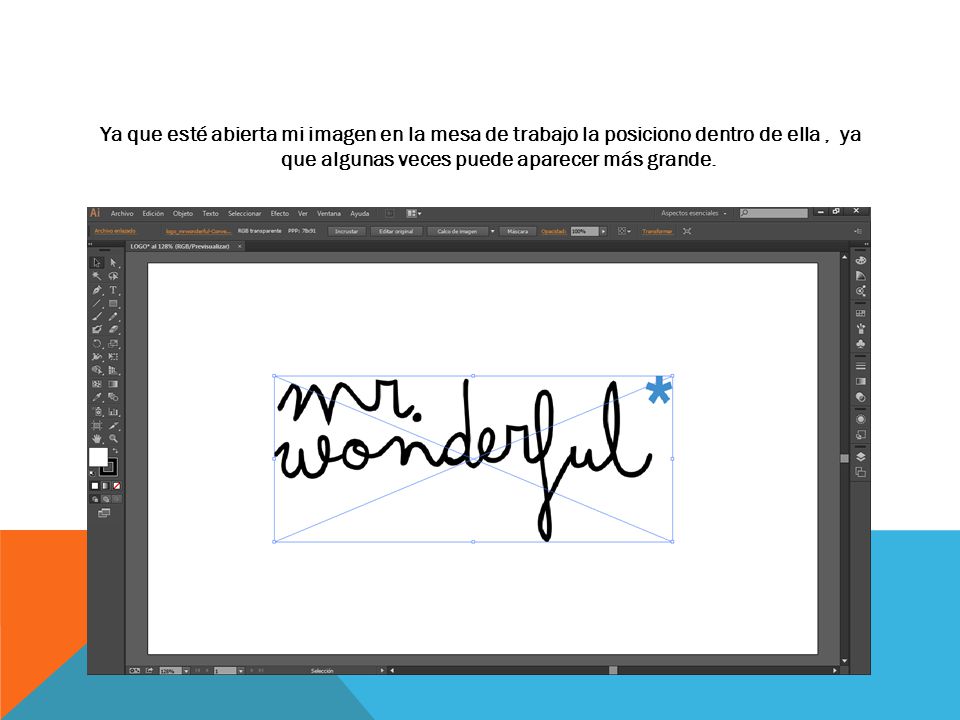Select the Selection (black arrow) tool

pyautogui.click(x=97, y=263)
